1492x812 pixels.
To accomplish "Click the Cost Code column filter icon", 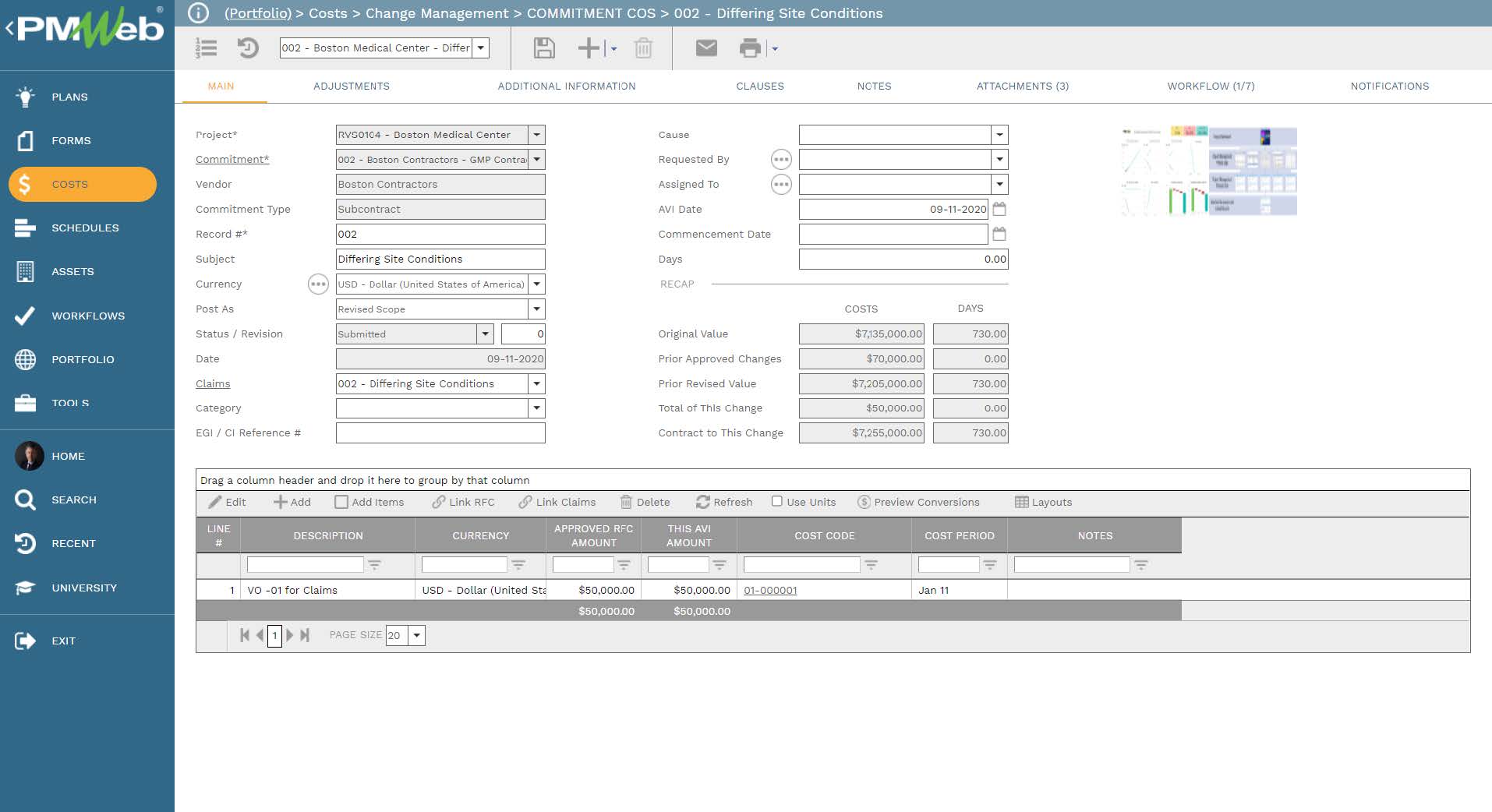I will tap(871, 564).
